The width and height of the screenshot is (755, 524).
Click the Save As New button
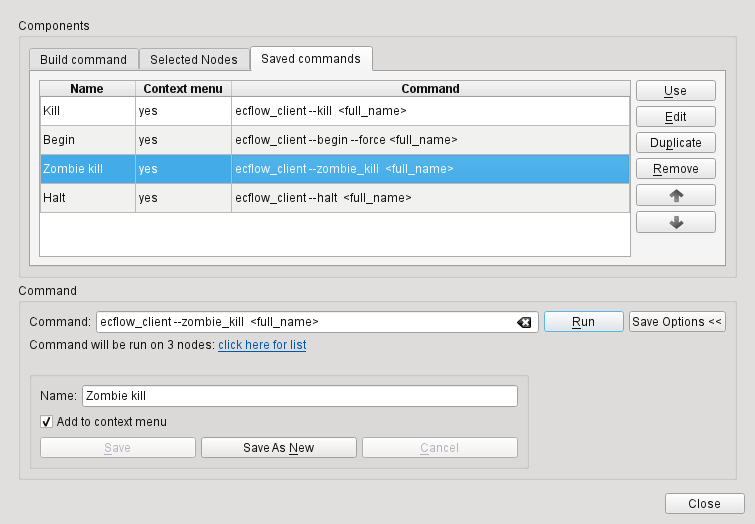point(278,448)
